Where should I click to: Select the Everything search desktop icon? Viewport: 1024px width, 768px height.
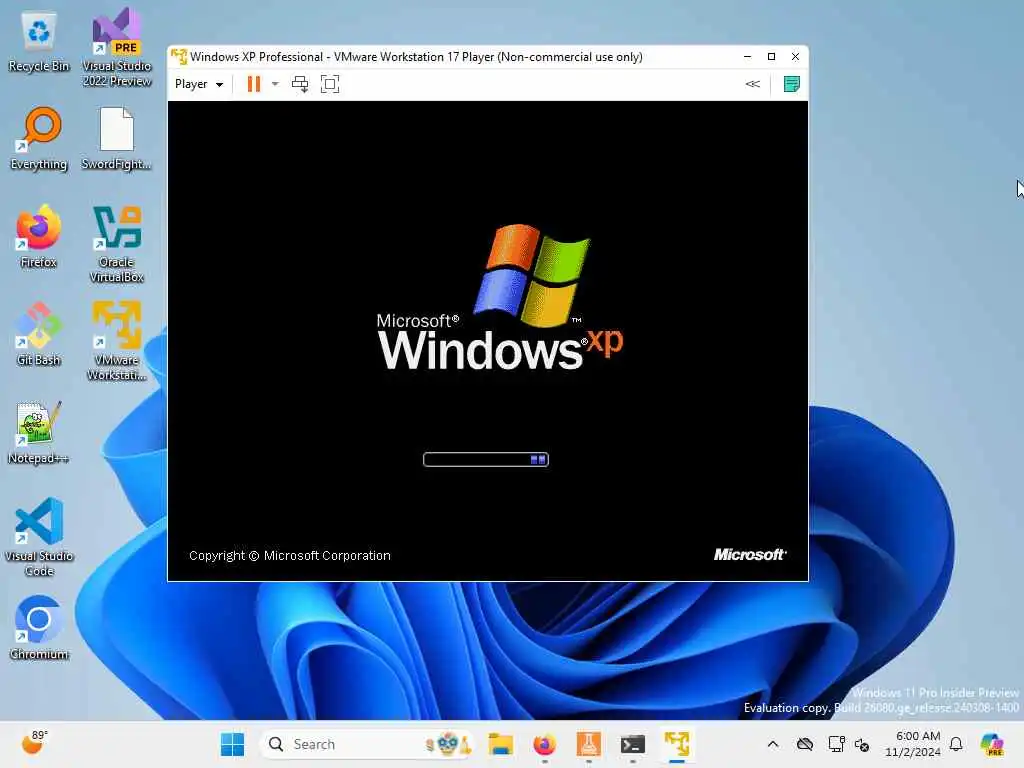click(x=39, y=138)
